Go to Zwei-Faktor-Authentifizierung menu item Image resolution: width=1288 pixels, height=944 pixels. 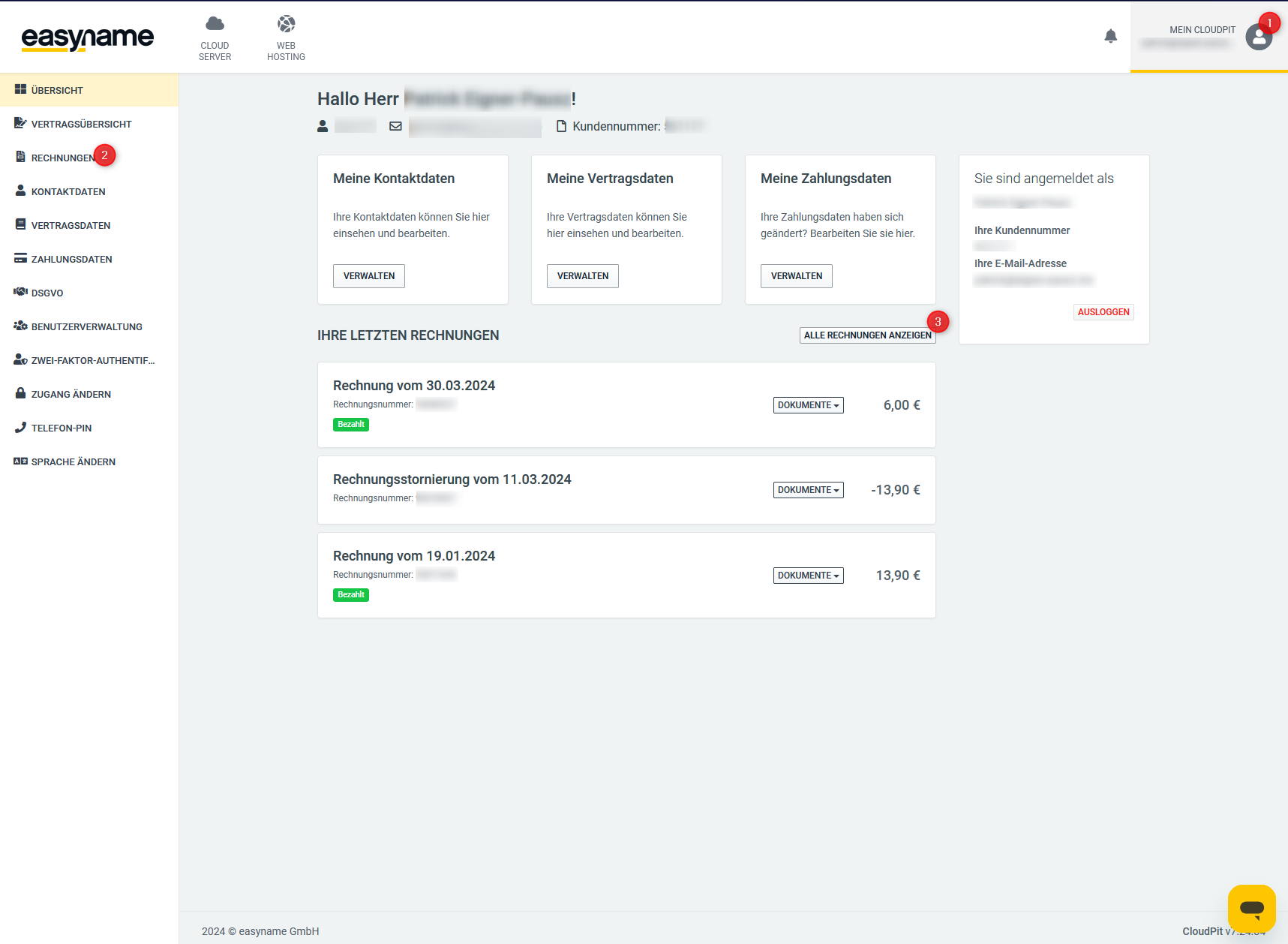92,360
